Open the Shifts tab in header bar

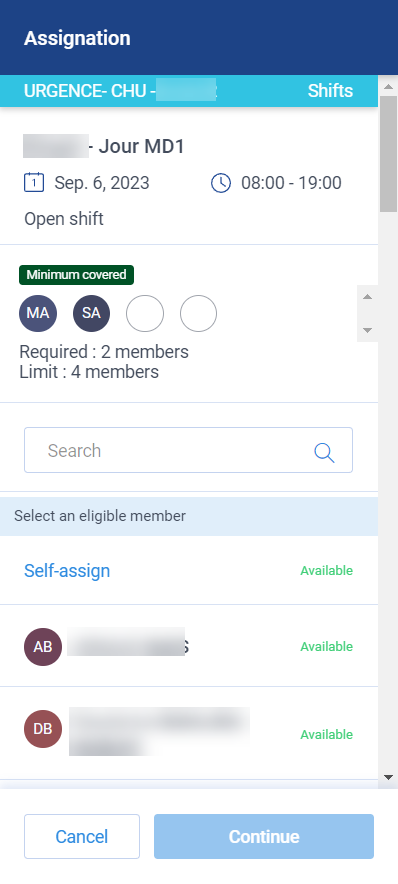330,91
